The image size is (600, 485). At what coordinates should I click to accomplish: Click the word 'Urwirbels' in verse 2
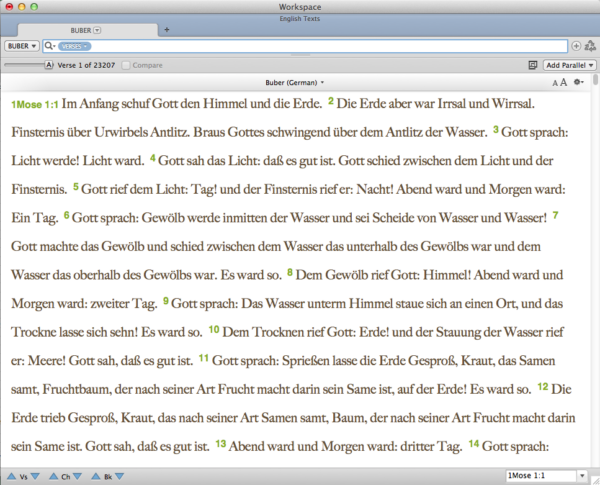[x=121, y=132]
